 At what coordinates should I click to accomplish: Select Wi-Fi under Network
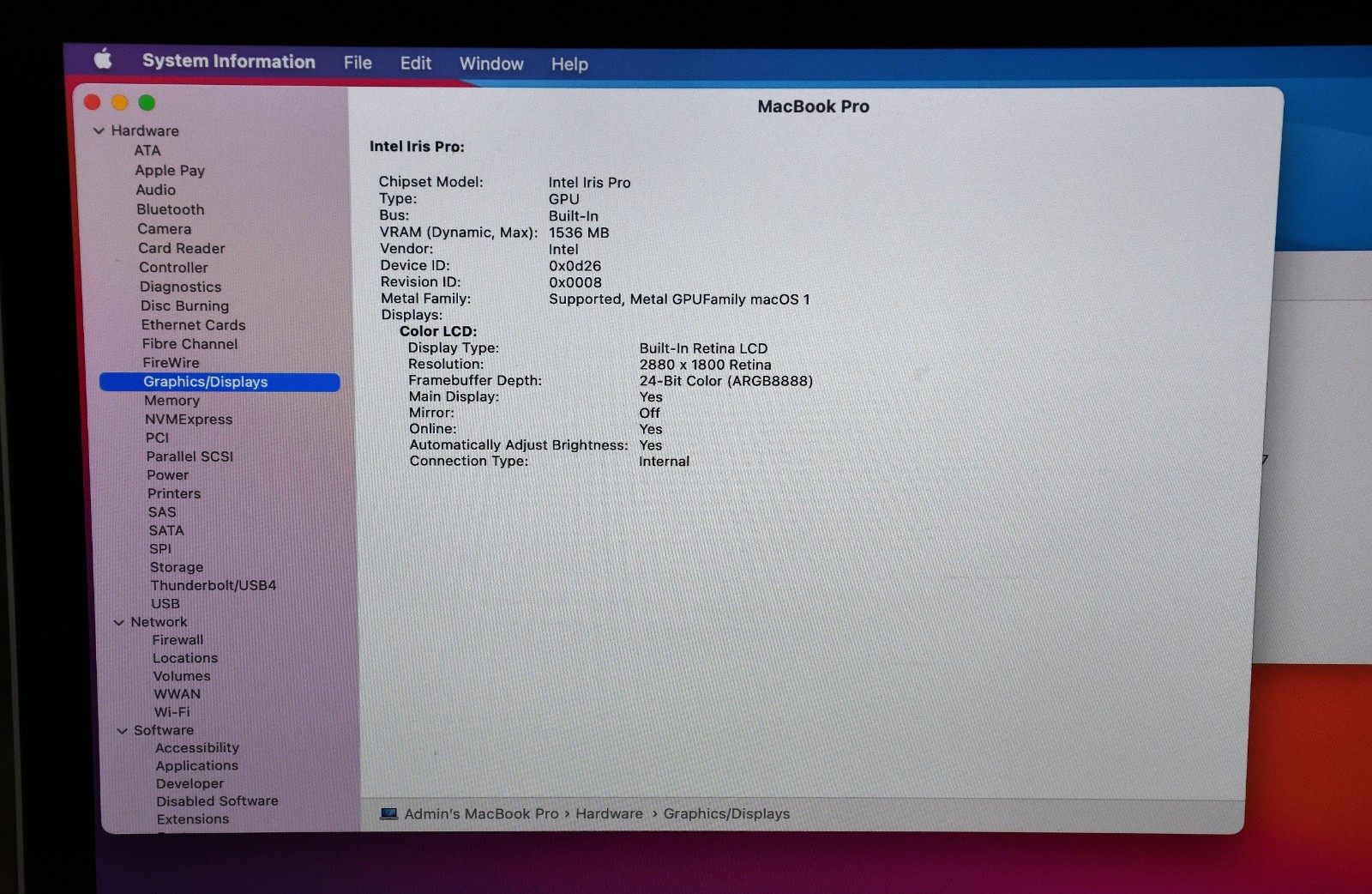tap(172, 712)
